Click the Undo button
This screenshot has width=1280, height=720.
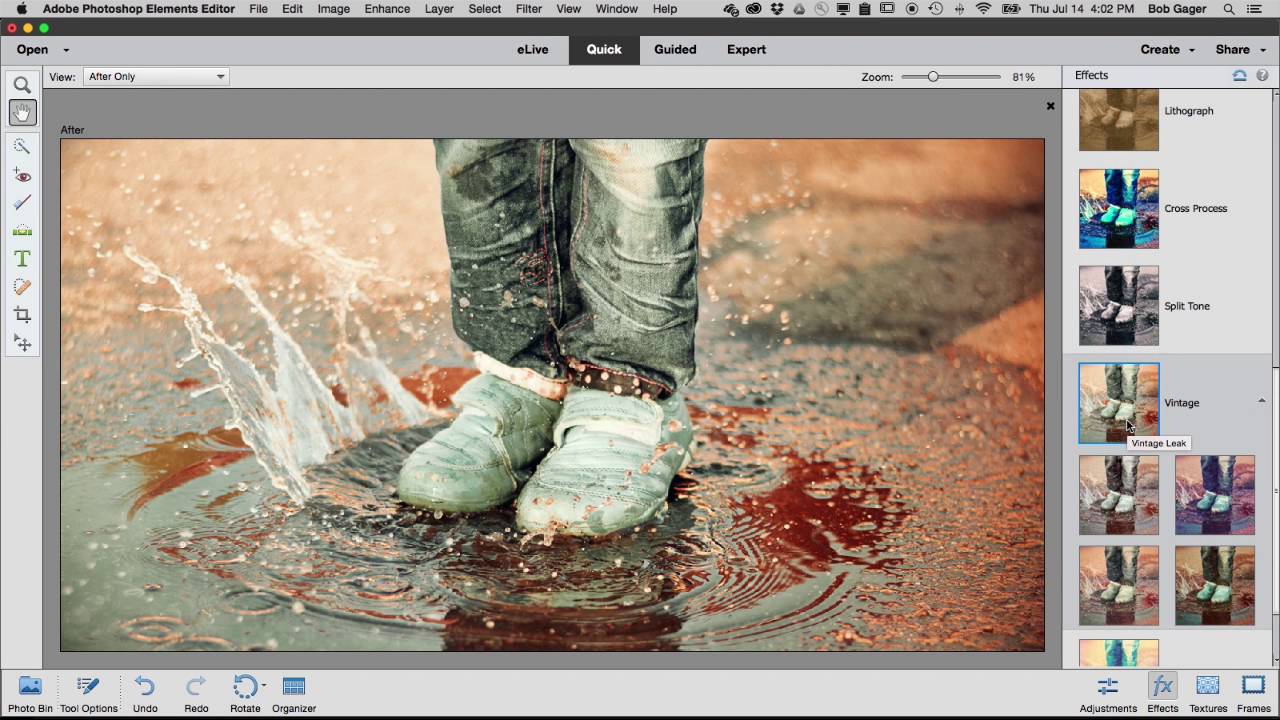(145, 693)
